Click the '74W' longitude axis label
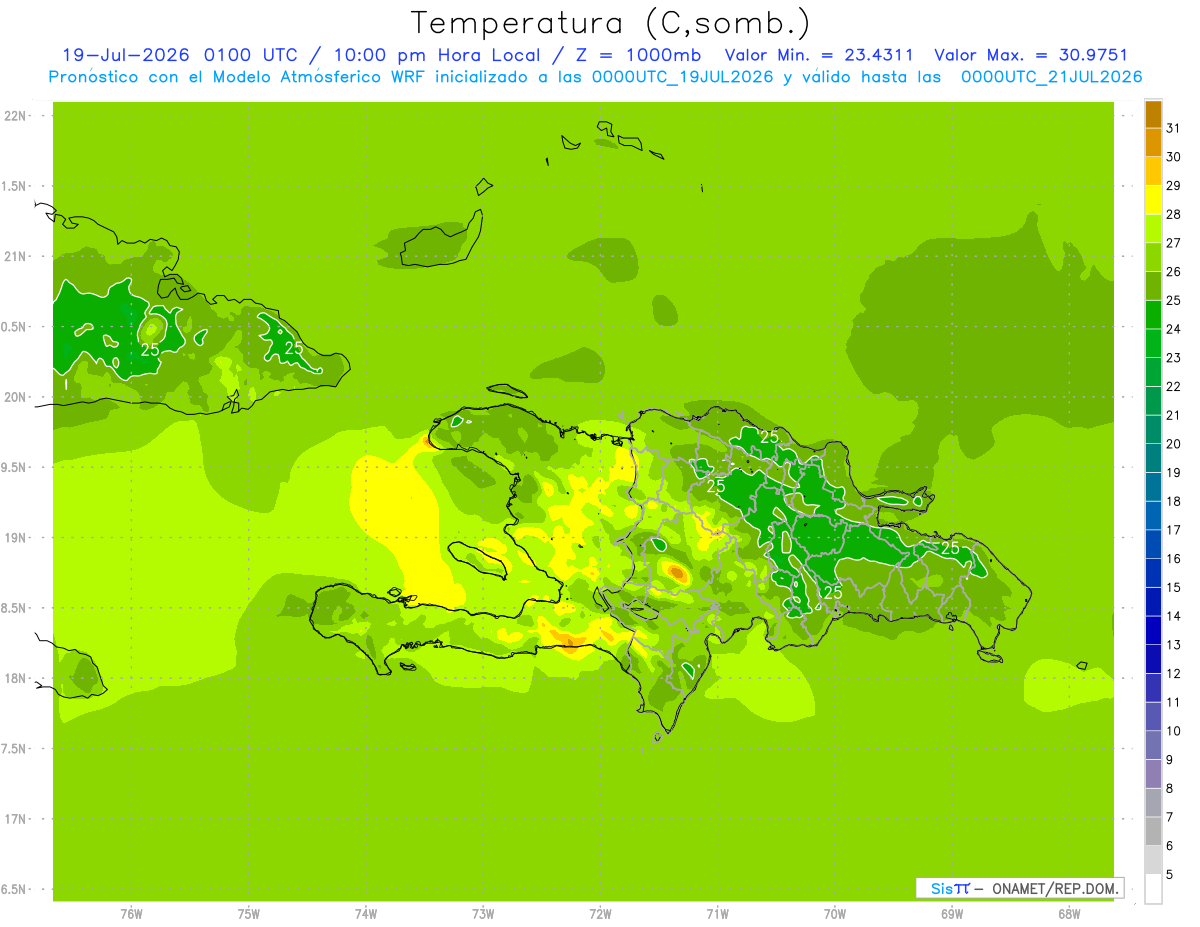1200x927 pixels. (x=366, y=914)
